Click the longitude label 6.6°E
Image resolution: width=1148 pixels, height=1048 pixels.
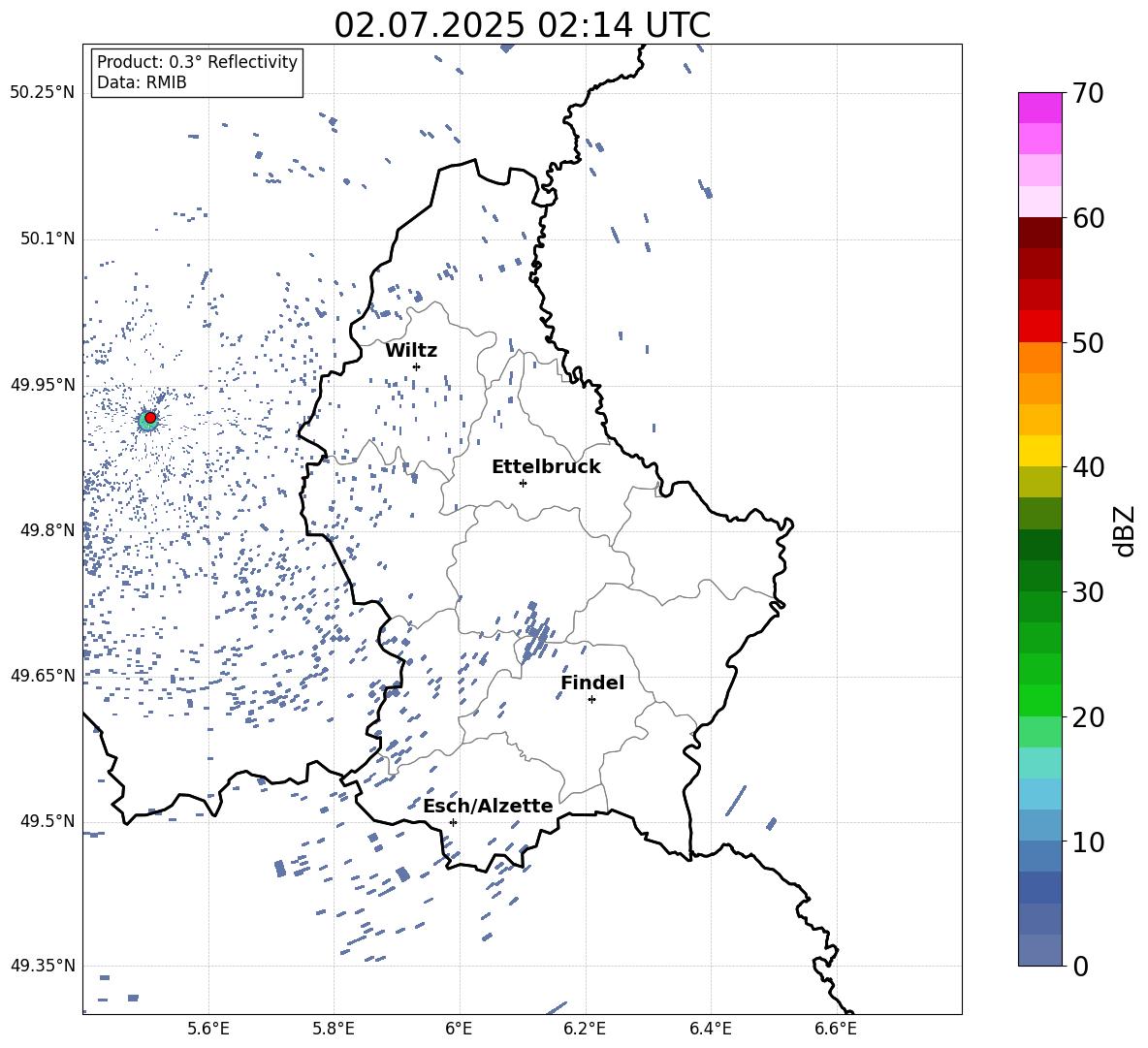point(836,1029)
